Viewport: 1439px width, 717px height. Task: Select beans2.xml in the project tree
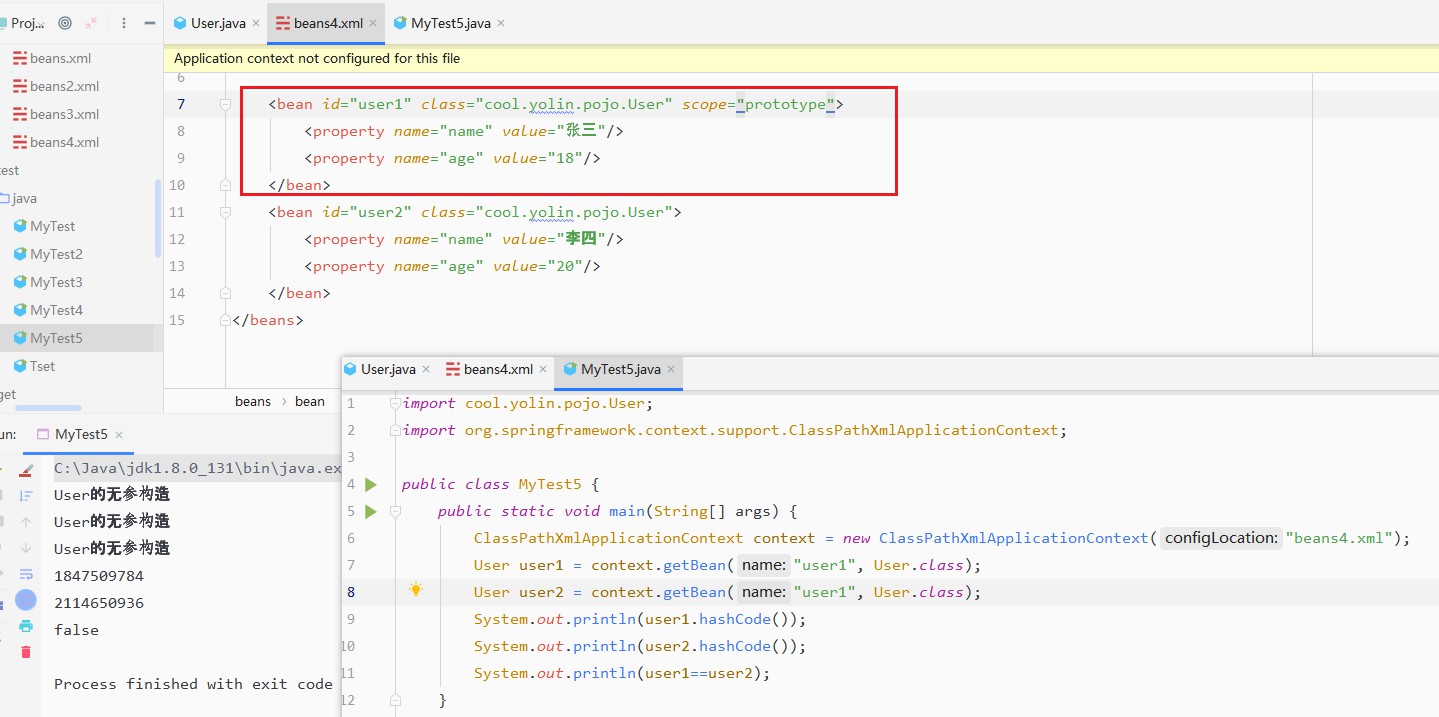(65, 86)
